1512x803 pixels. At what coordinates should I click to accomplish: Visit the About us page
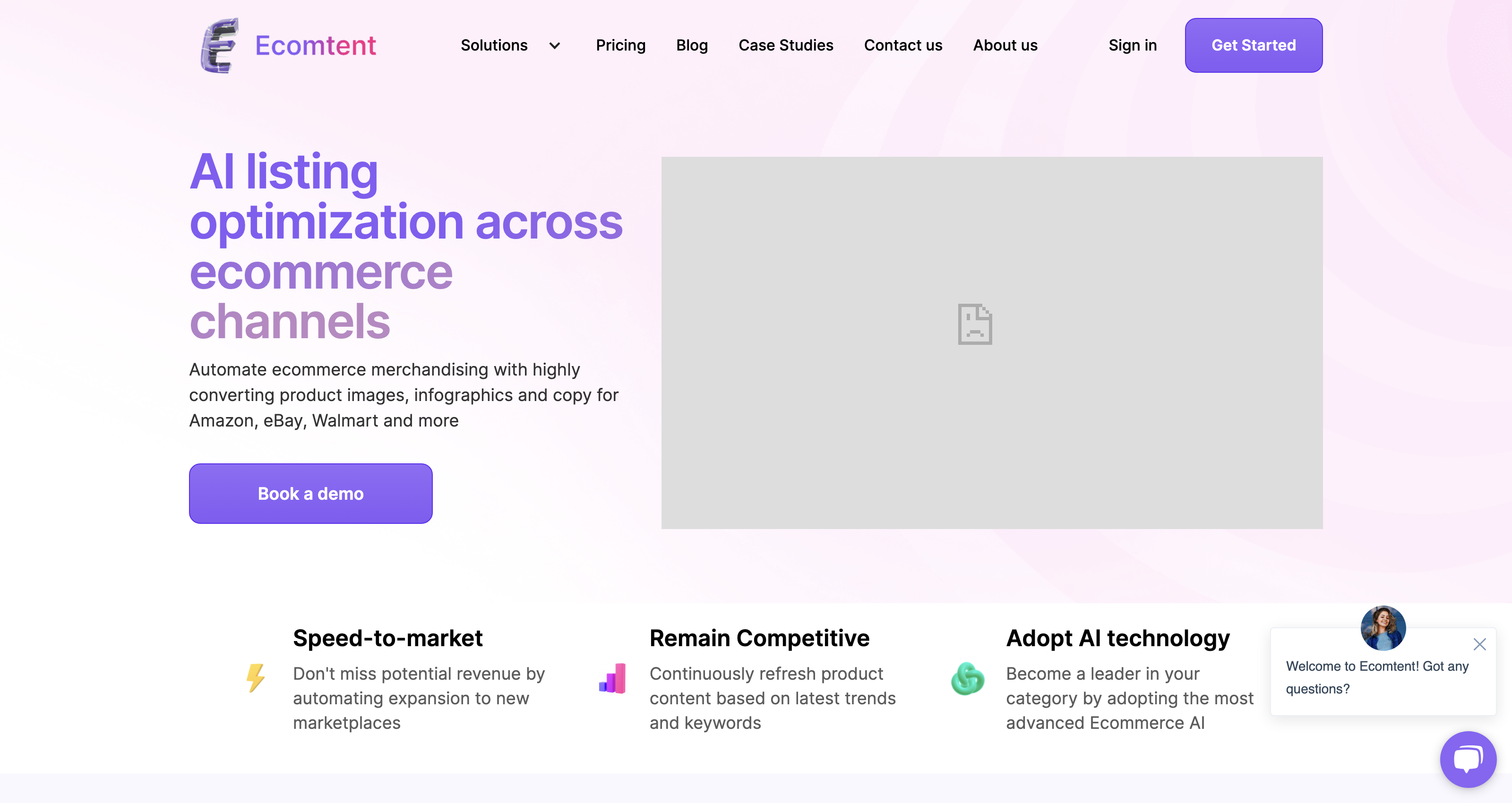(x=1005, y=45)
